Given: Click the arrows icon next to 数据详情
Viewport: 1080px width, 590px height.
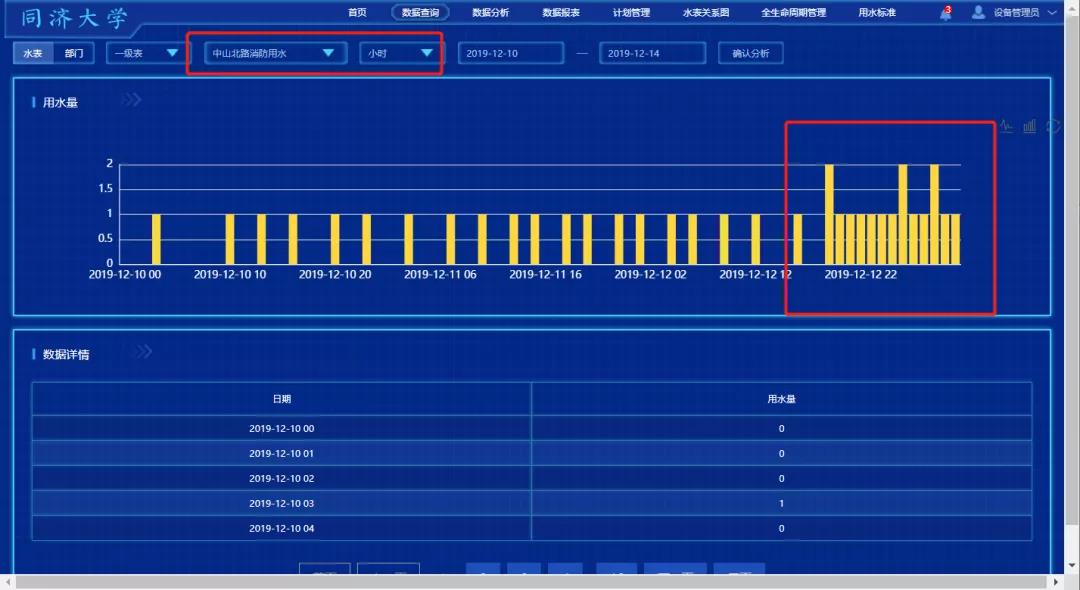Looking at the screenshot, I should tap(143, 352).
